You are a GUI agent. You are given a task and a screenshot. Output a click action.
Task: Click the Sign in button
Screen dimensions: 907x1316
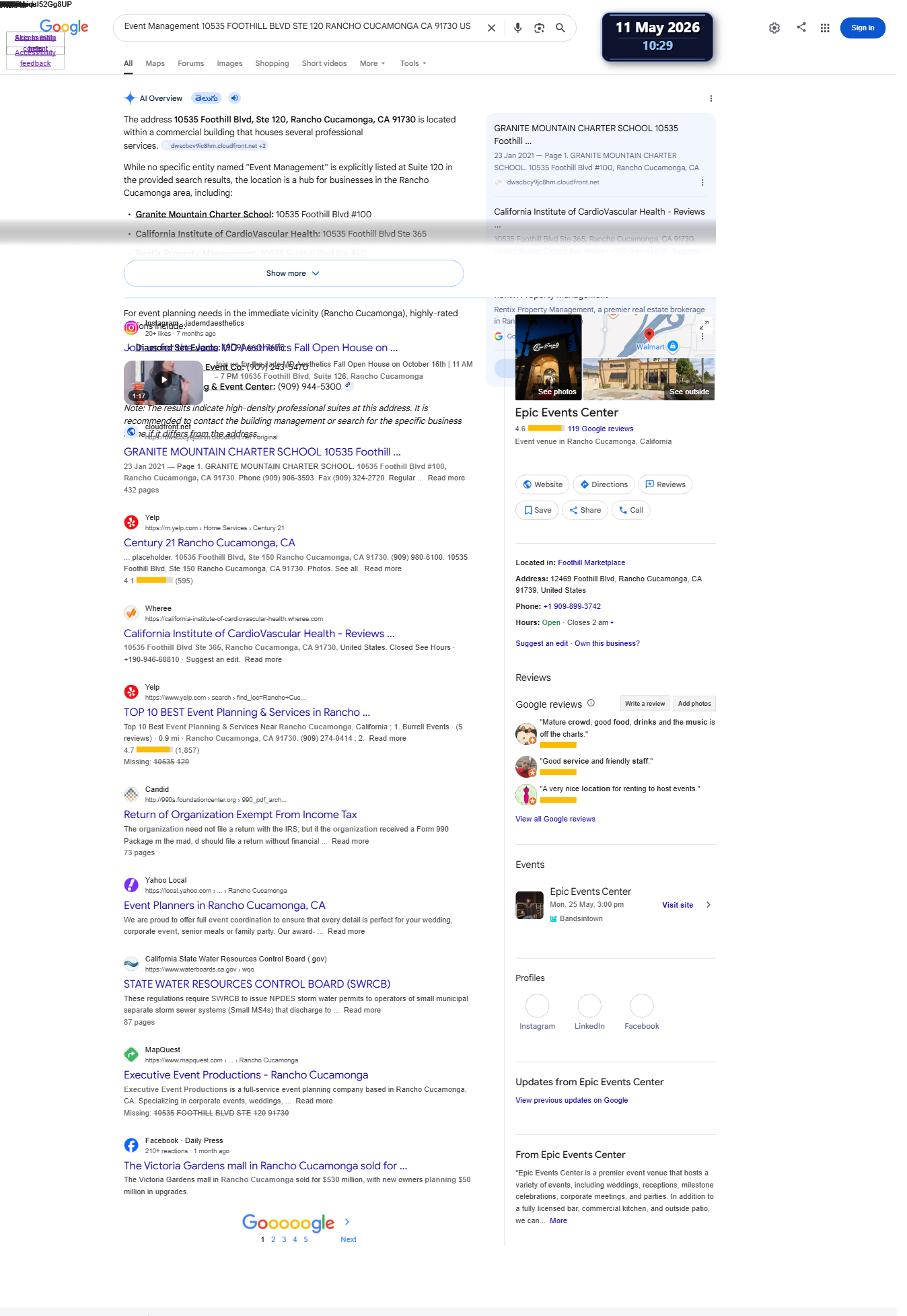tap(863, 28)
